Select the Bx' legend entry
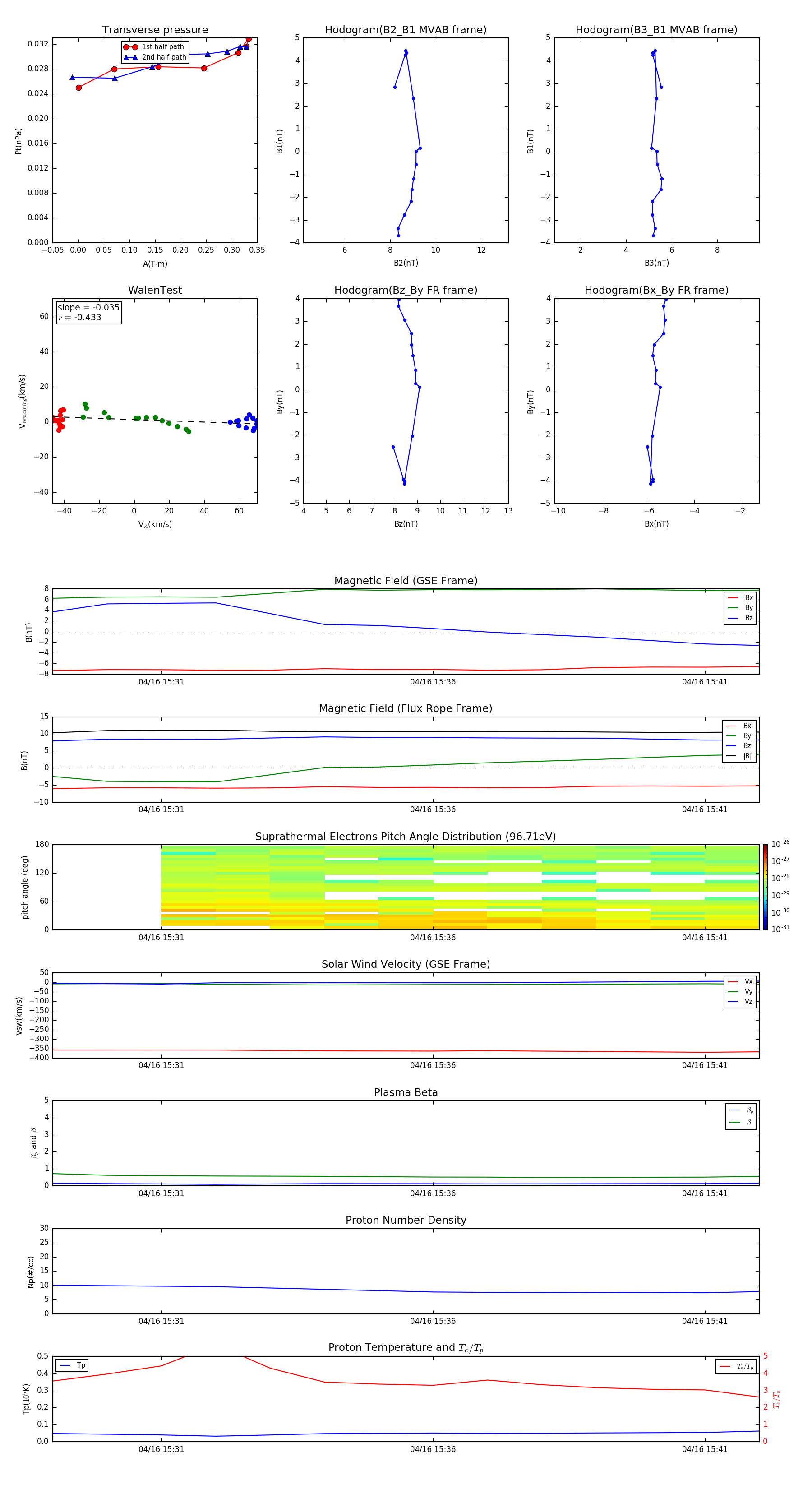 click(740, 726)
